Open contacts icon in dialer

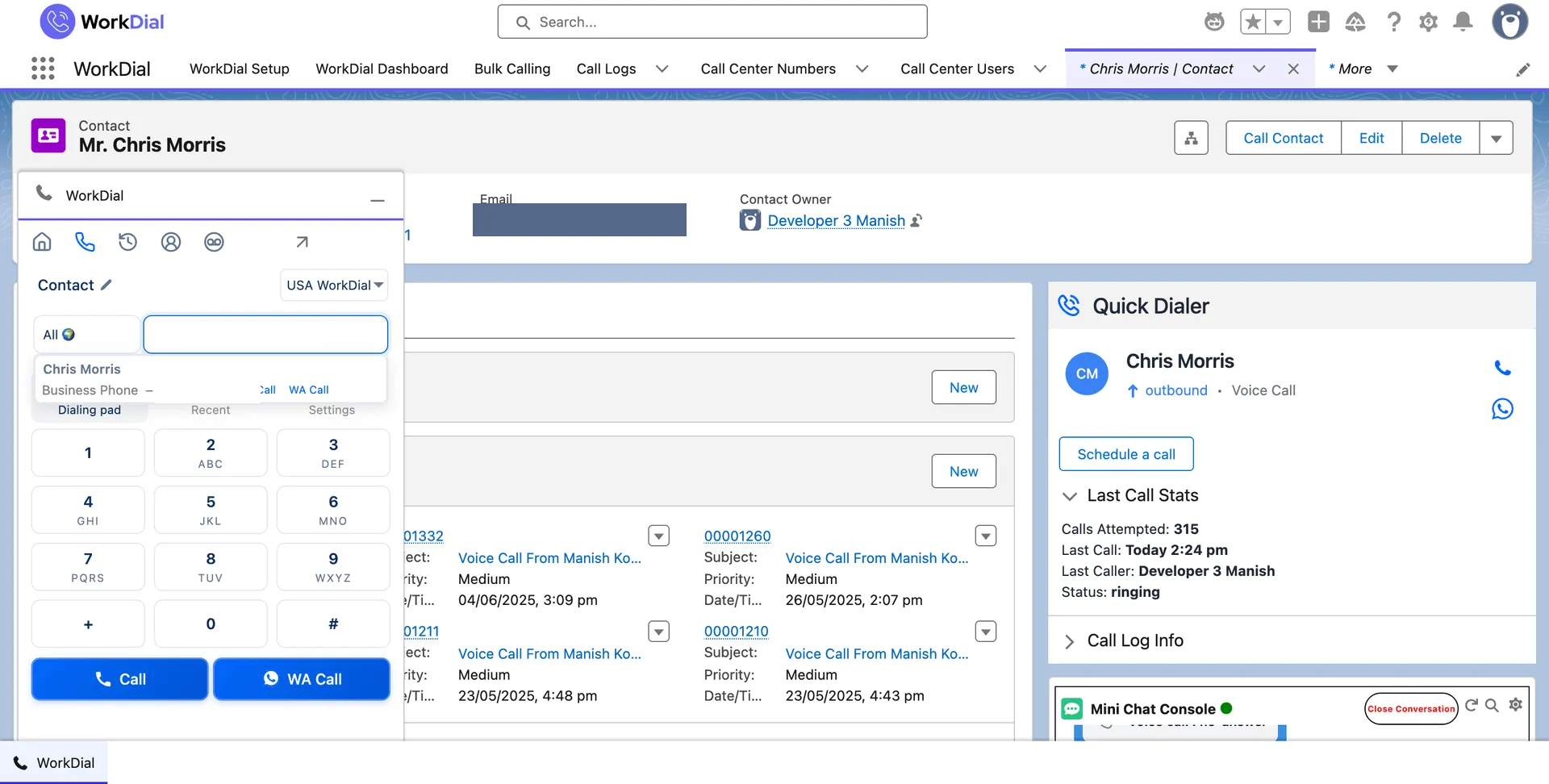coord(171,242)
